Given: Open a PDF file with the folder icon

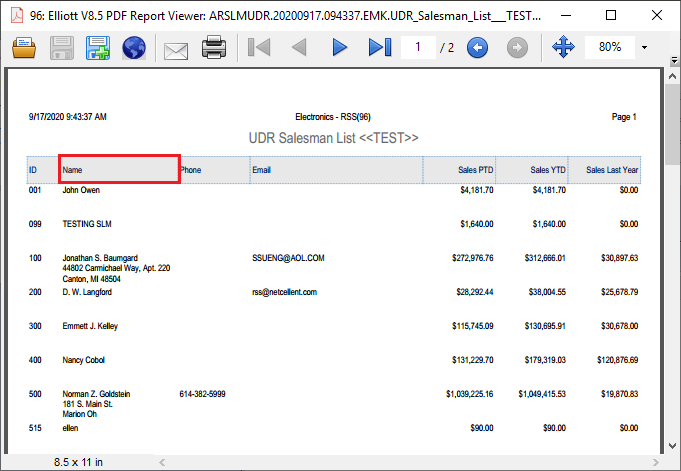Looking at the screenshot, I should 24,48.
